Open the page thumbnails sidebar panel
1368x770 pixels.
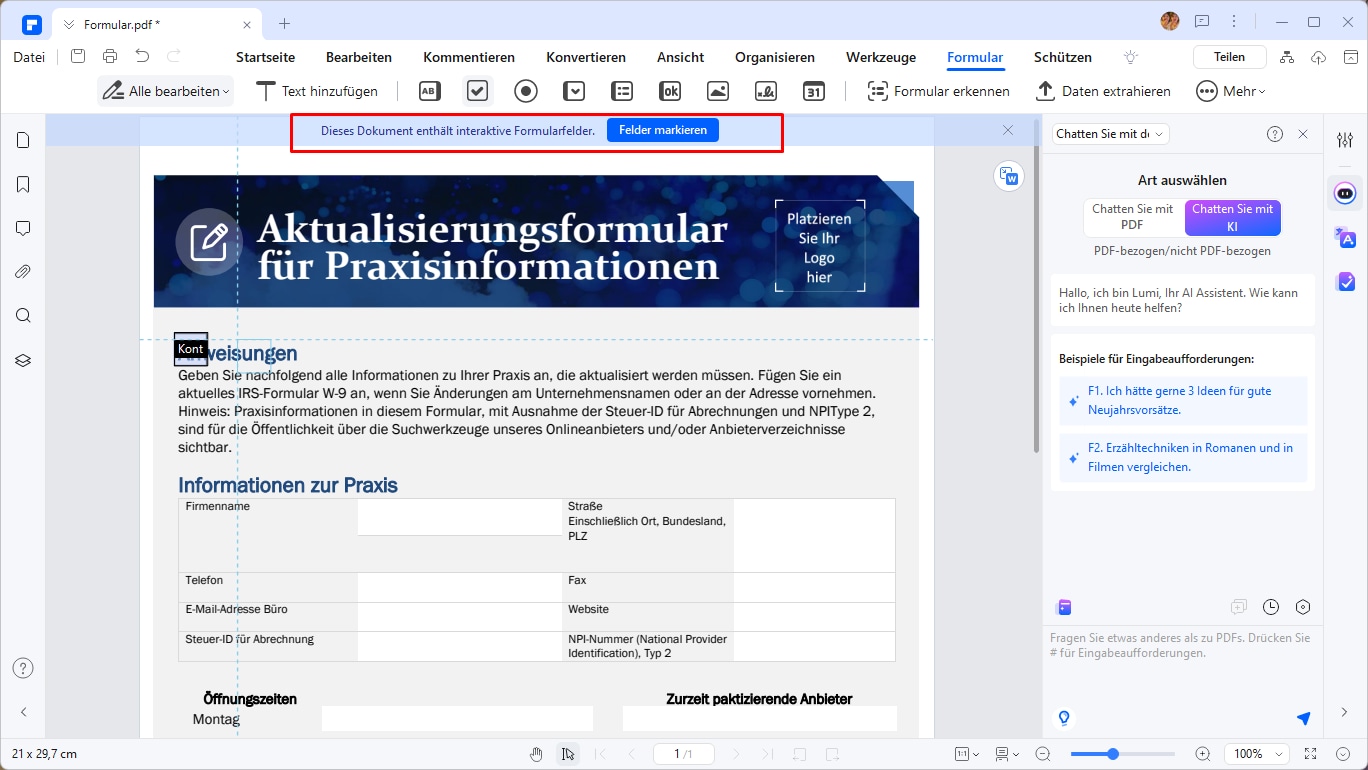click(23, 140)
